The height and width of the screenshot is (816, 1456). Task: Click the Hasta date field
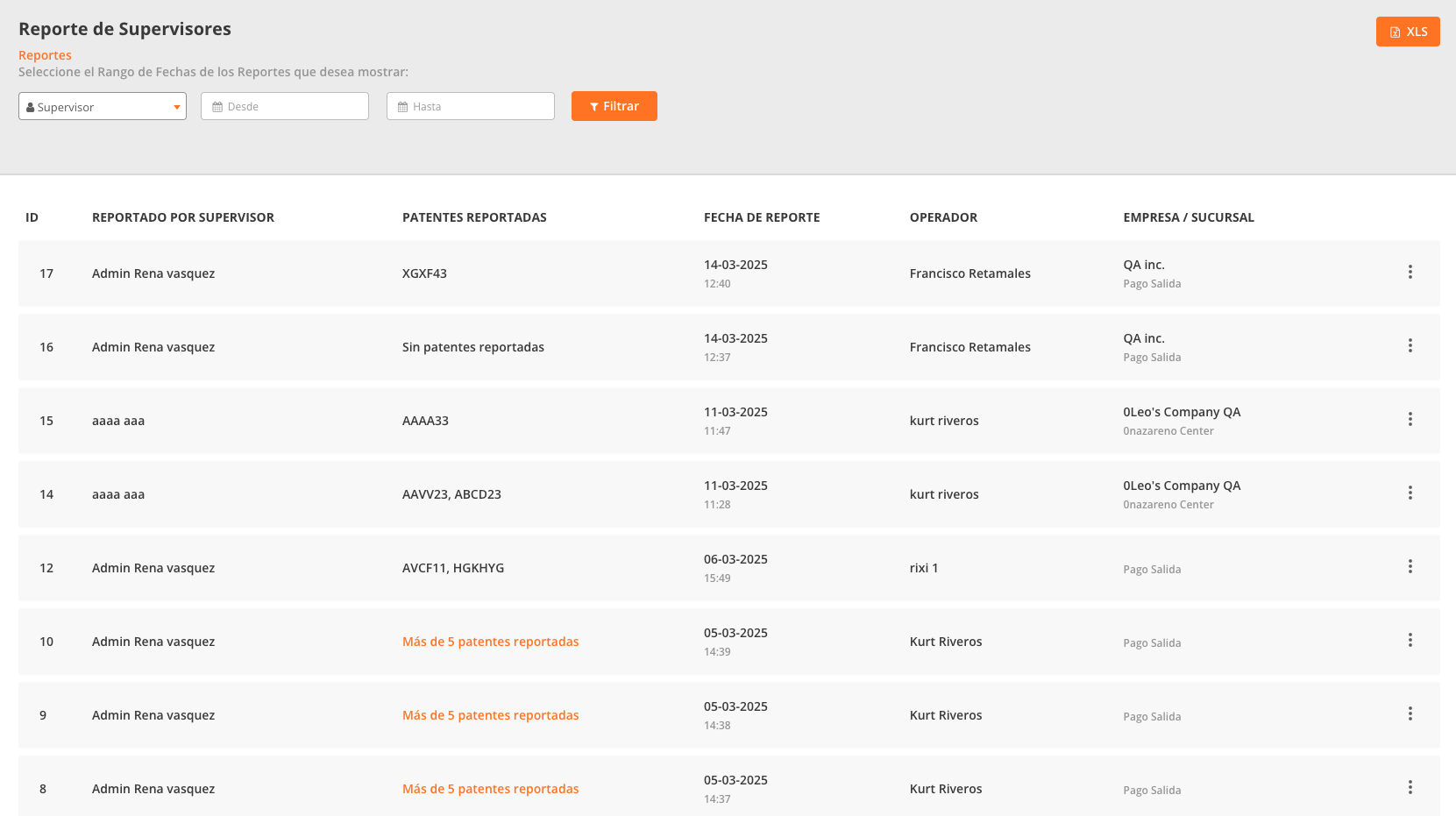click(x=471, y=107)
